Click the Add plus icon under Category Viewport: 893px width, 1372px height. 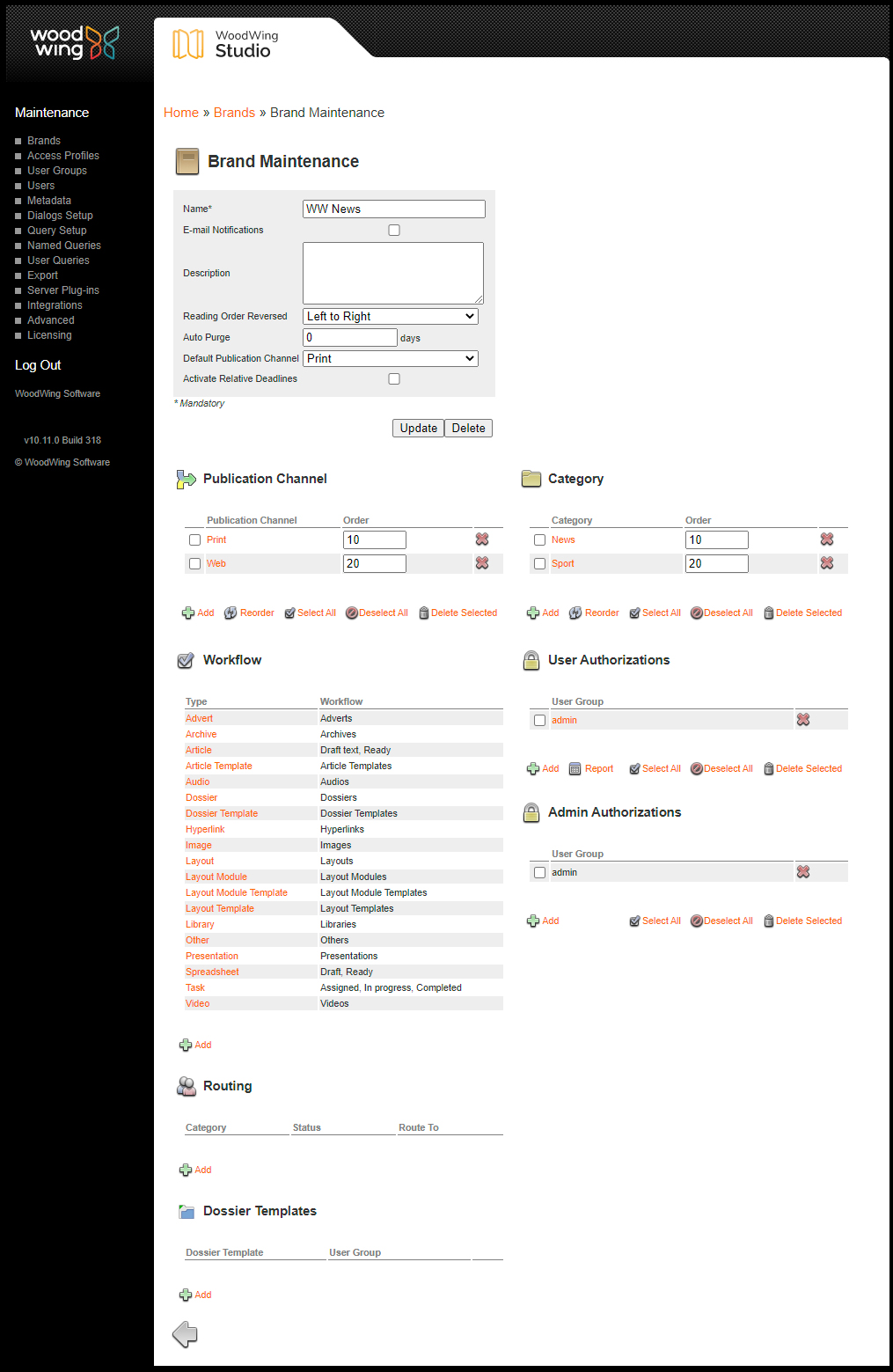coord(533,613)
